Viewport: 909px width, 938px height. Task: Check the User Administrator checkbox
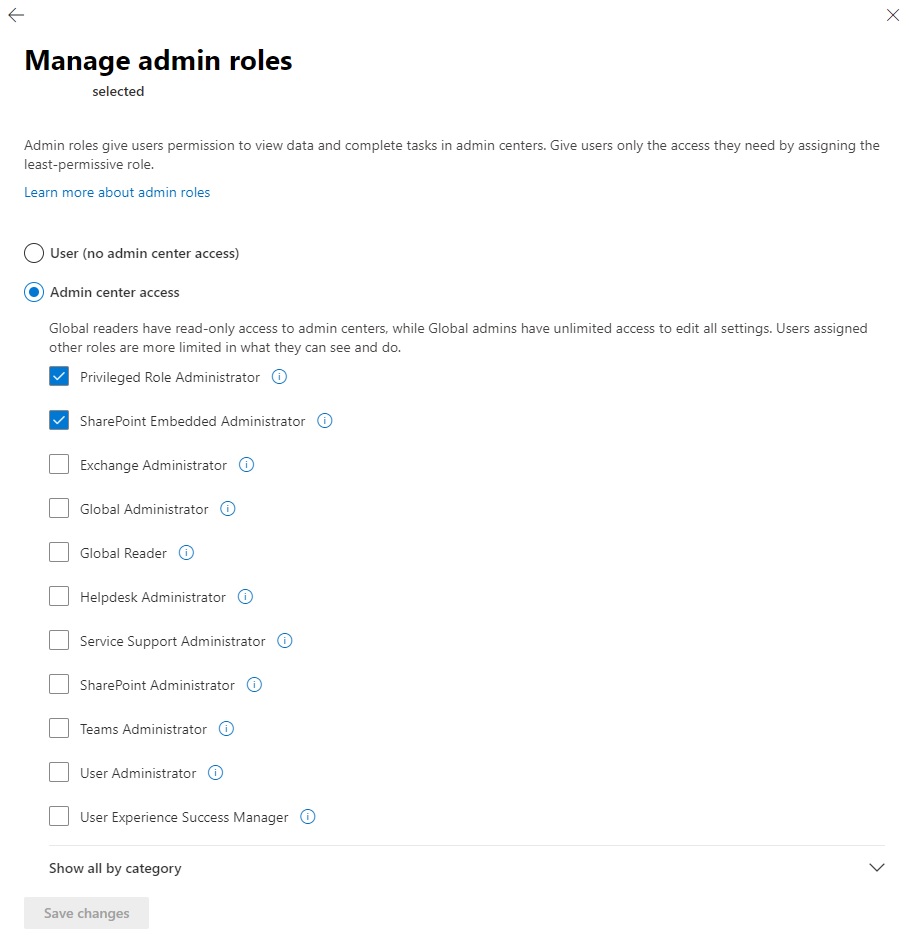pos(59,773)
